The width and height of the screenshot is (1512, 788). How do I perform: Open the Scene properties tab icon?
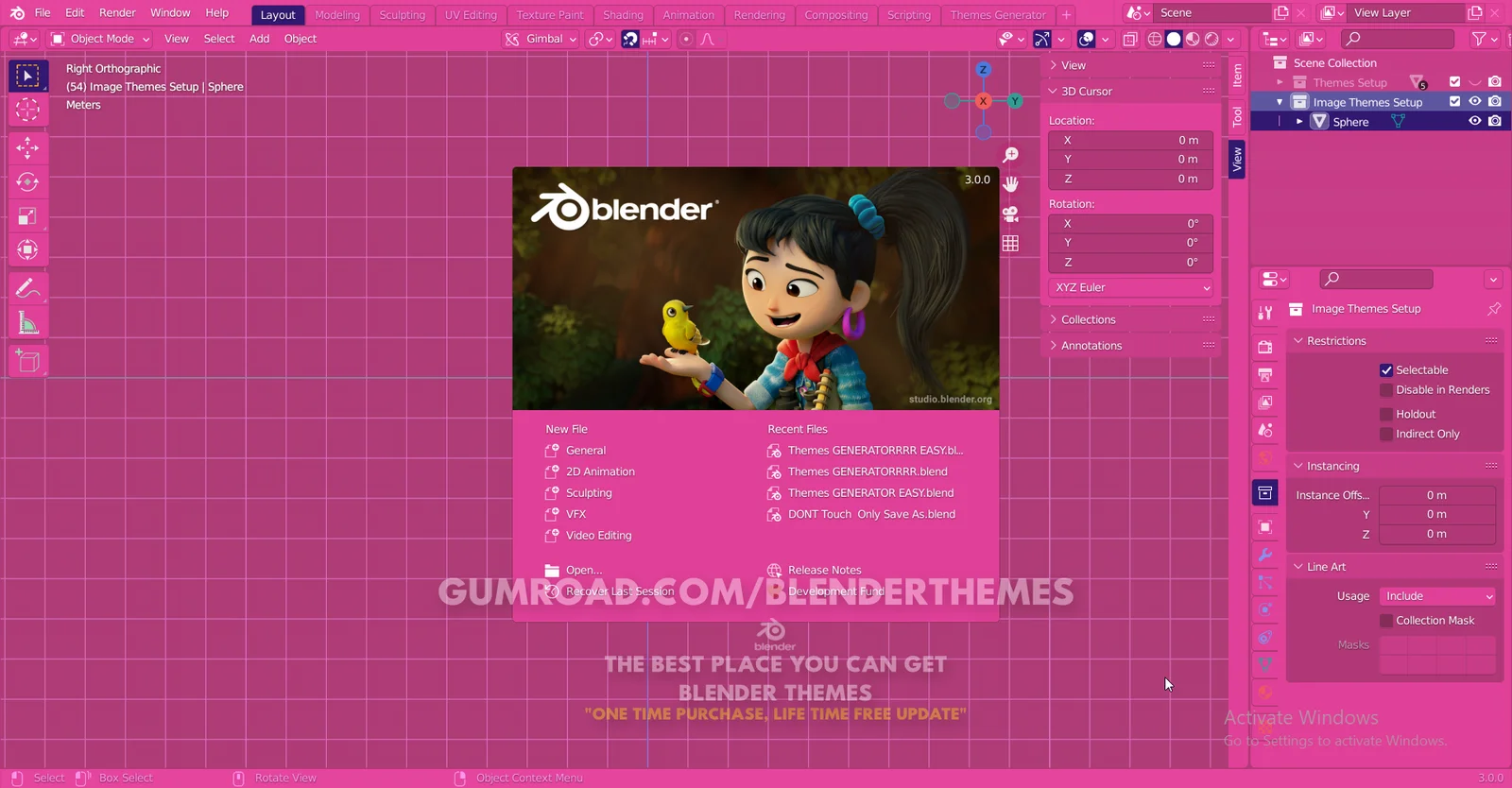coord(1265,430)
